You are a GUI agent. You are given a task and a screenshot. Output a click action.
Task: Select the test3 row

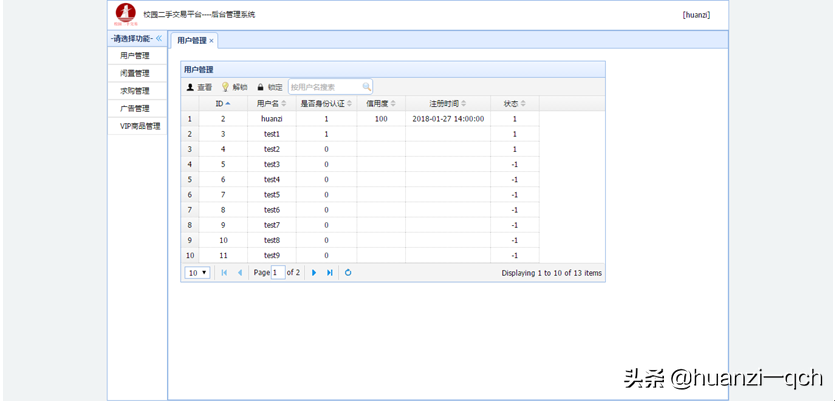(360, 165)
